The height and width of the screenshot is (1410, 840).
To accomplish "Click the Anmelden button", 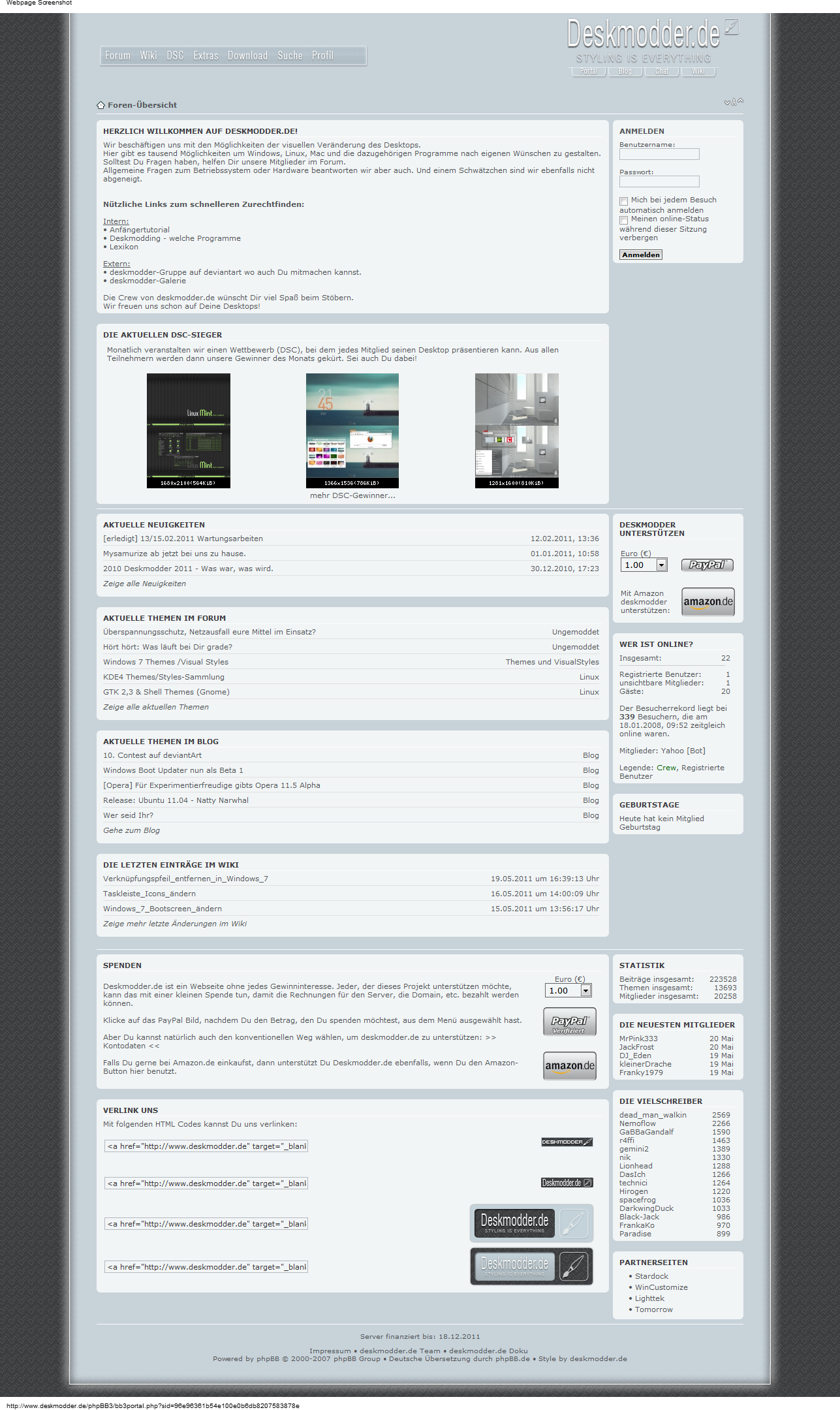I will click(x=641, y=255).
